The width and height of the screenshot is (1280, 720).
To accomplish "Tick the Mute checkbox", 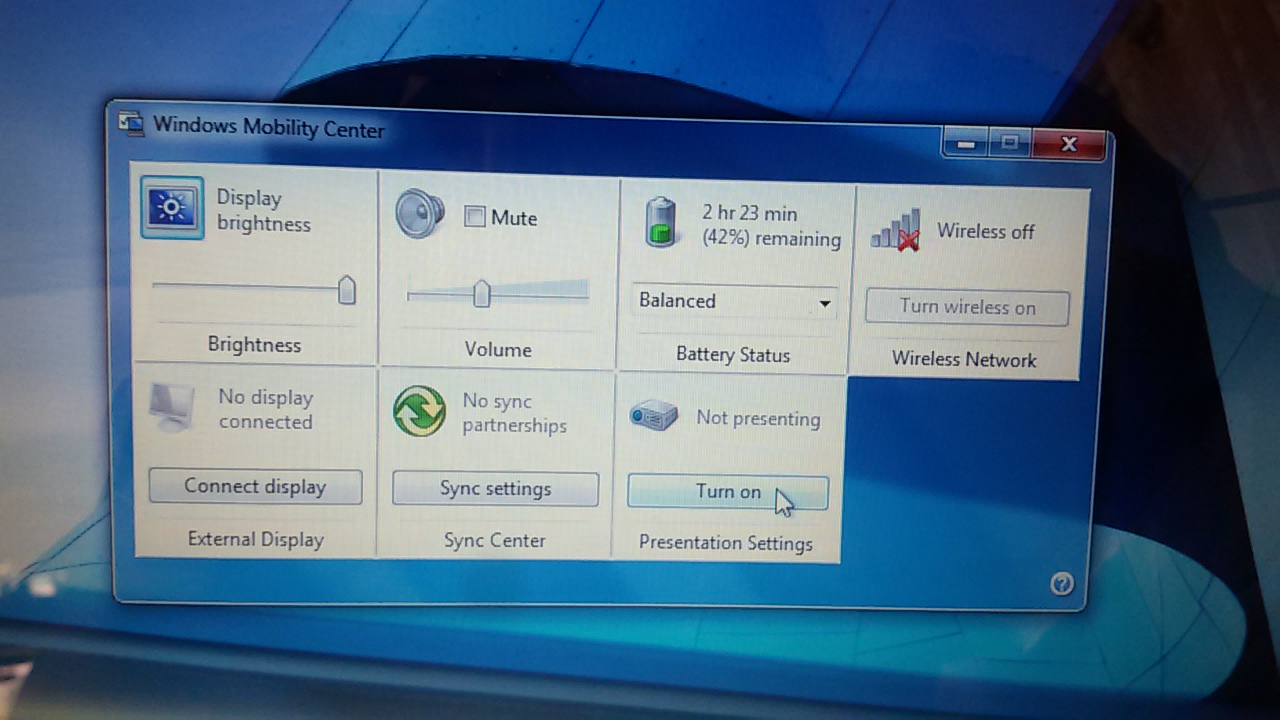I will (475, 217).
